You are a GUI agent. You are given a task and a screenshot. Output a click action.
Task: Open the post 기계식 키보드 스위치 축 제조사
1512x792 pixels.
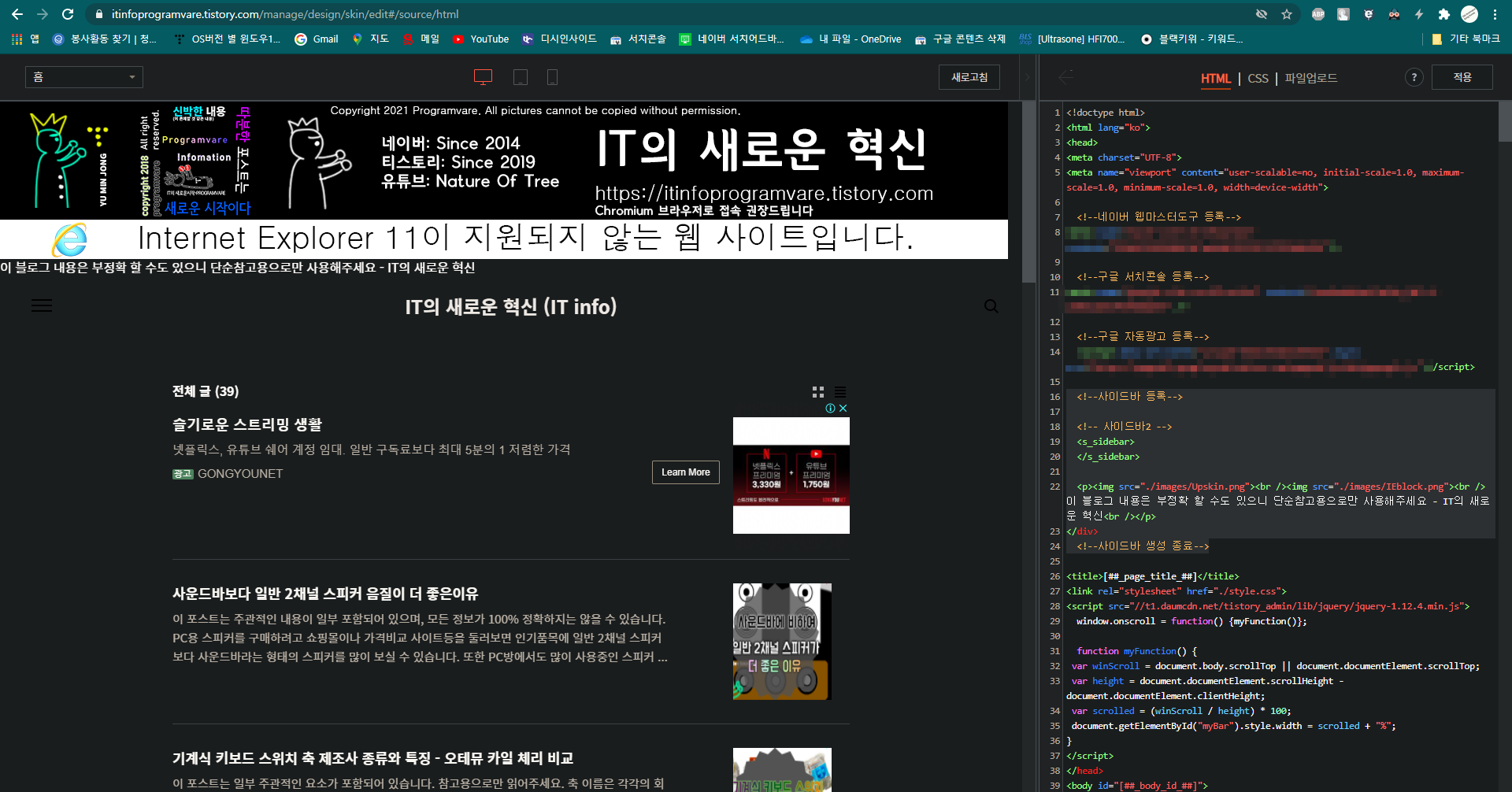click(x=372, y=758)
